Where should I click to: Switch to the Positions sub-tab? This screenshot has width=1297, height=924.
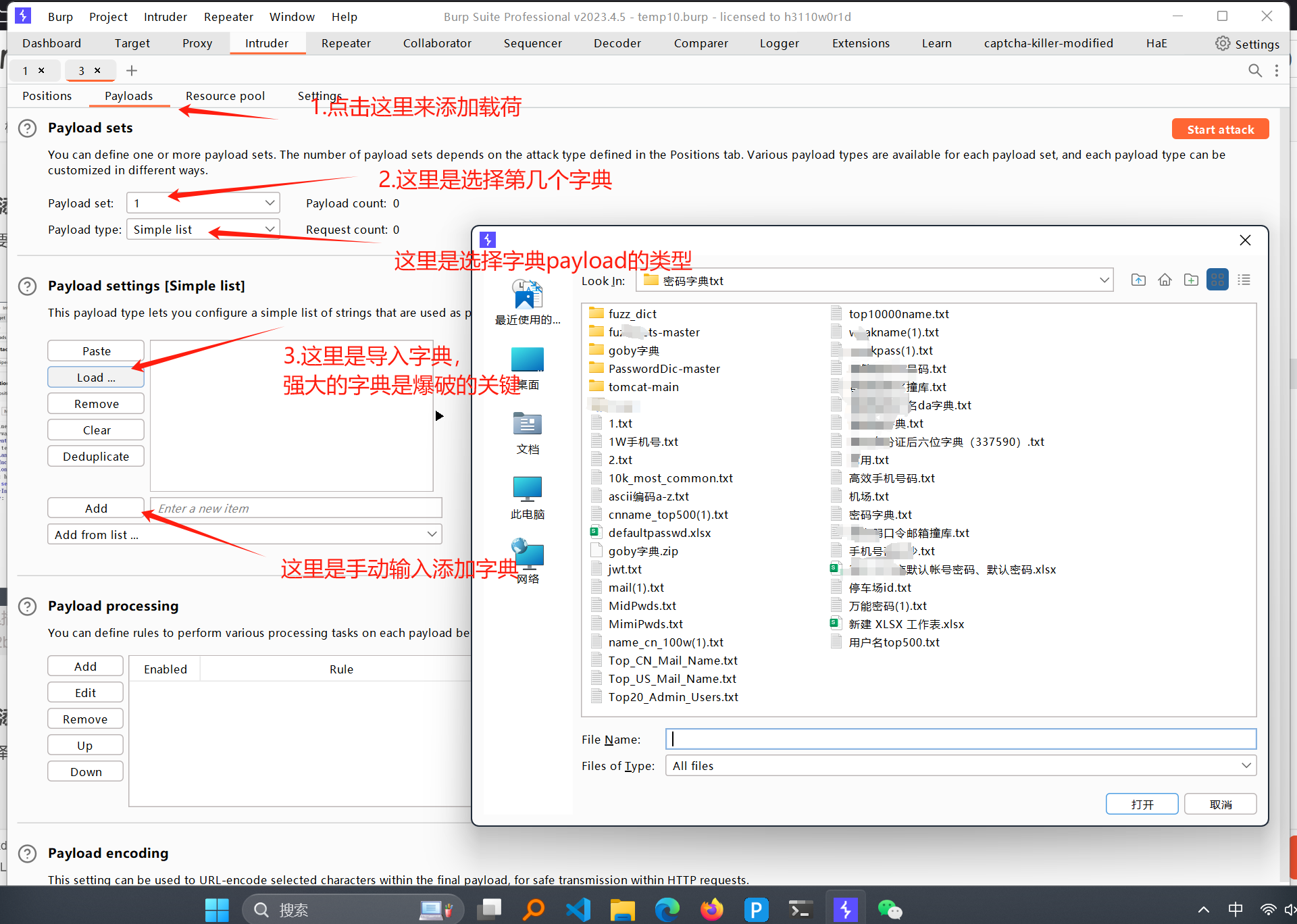(x=47, y=96)
